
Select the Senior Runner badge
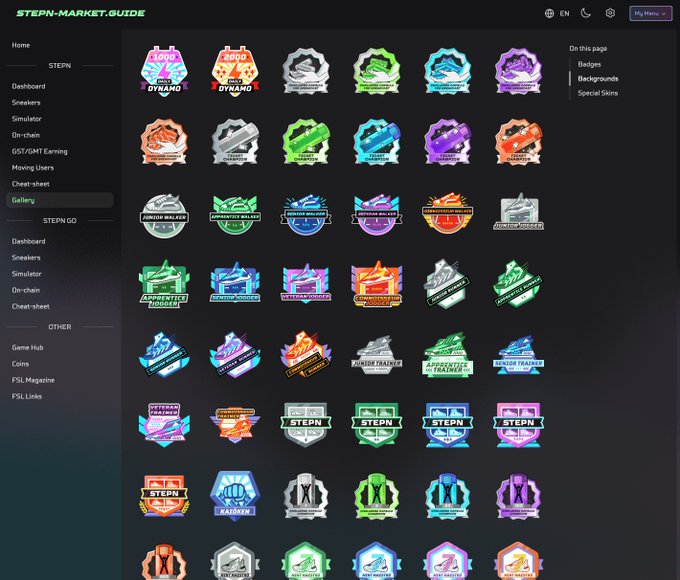pos(164,354)
